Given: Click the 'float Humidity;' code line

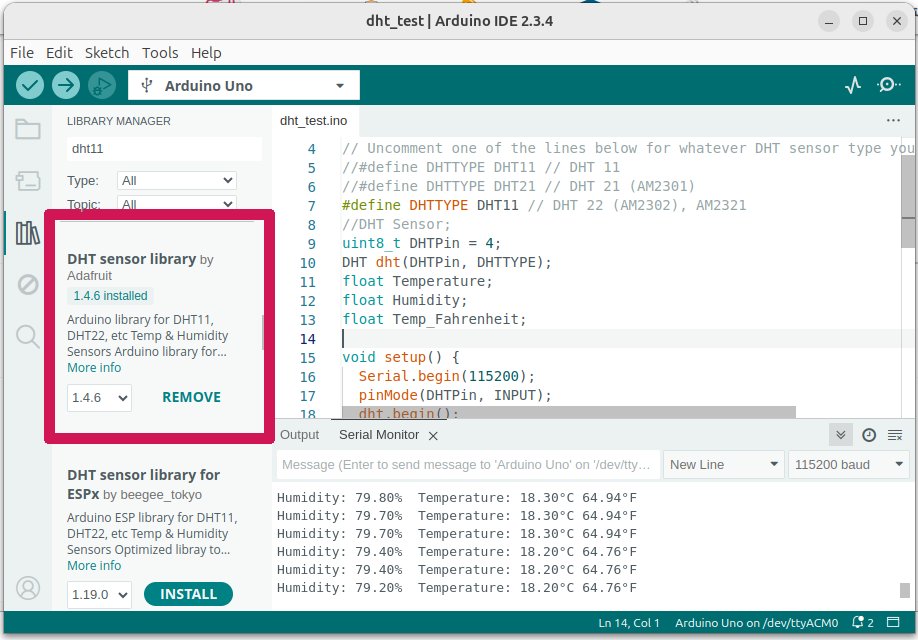Looking at the screenshot, I should click(x=405, y=300).
